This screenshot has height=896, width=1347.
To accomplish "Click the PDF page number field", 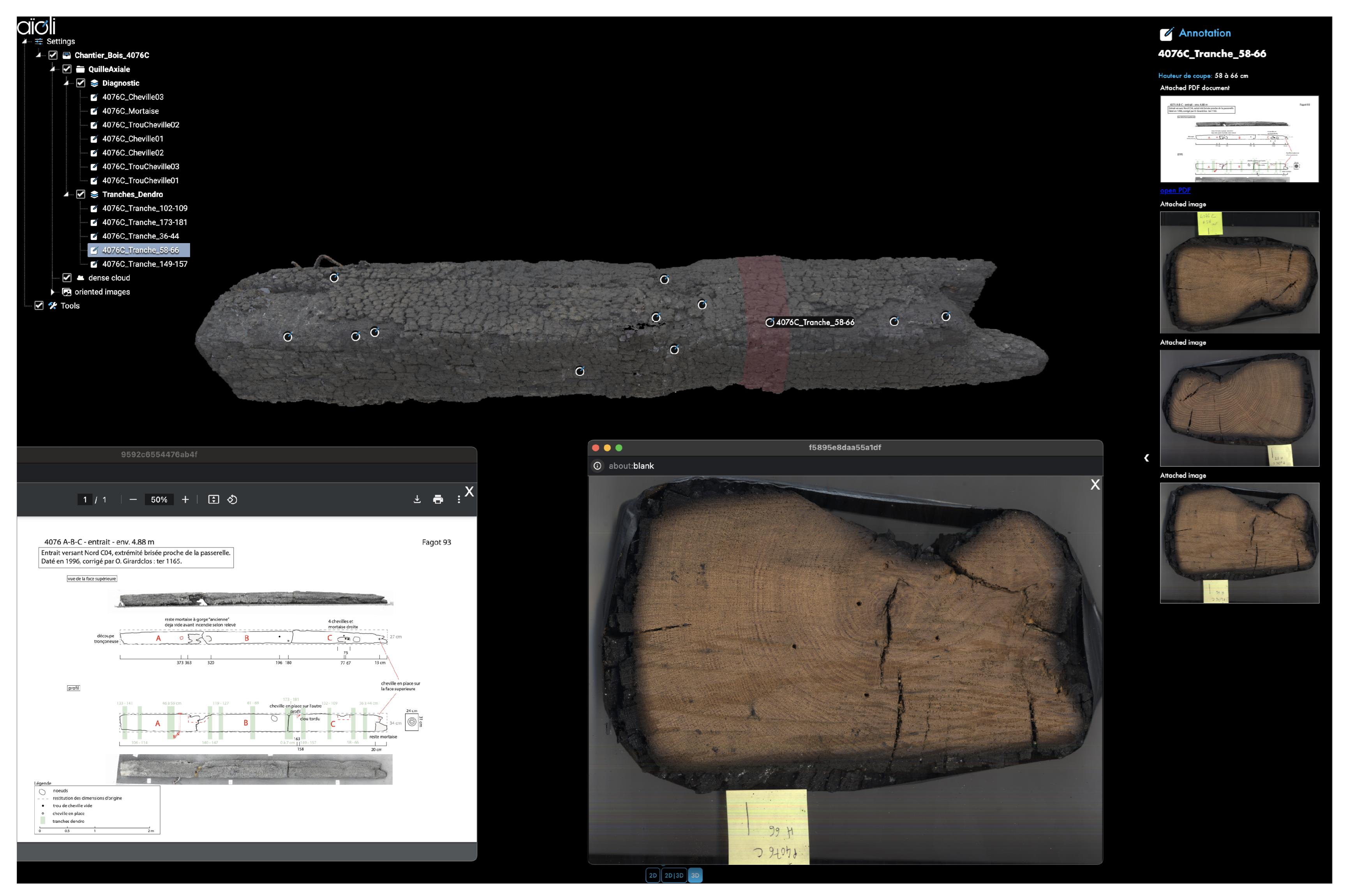I will 85,499.
